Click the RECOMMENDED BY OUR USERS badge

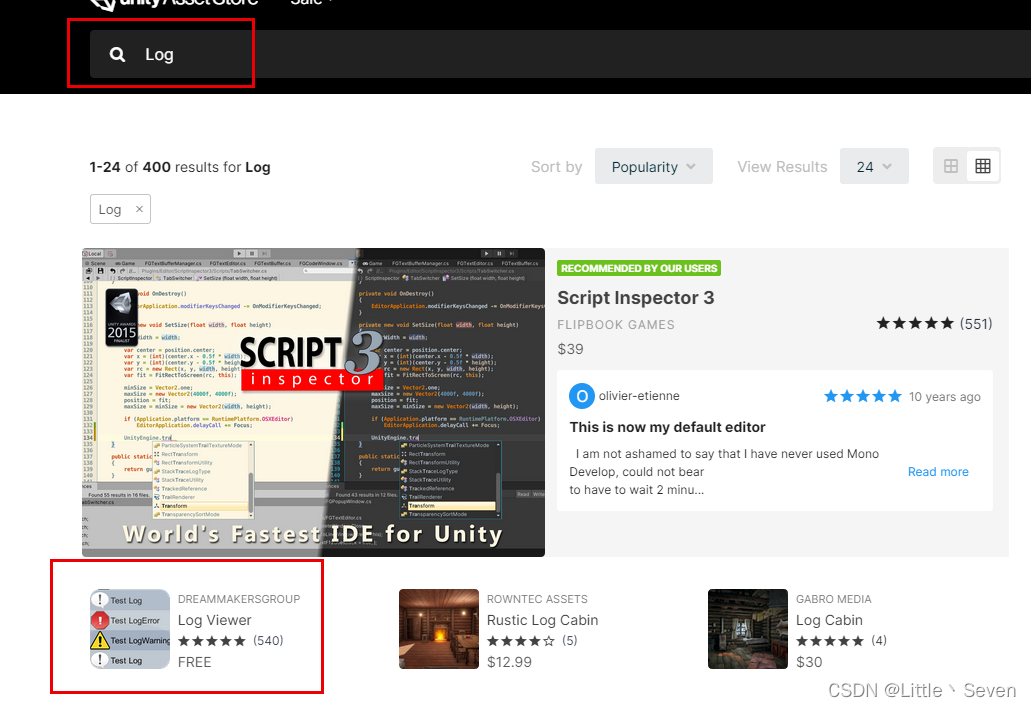tap(639, 268)
